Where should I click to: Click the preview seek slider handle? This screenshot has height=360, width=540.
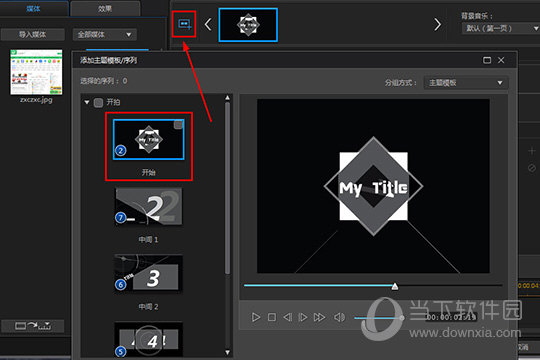tap(395, 286)
